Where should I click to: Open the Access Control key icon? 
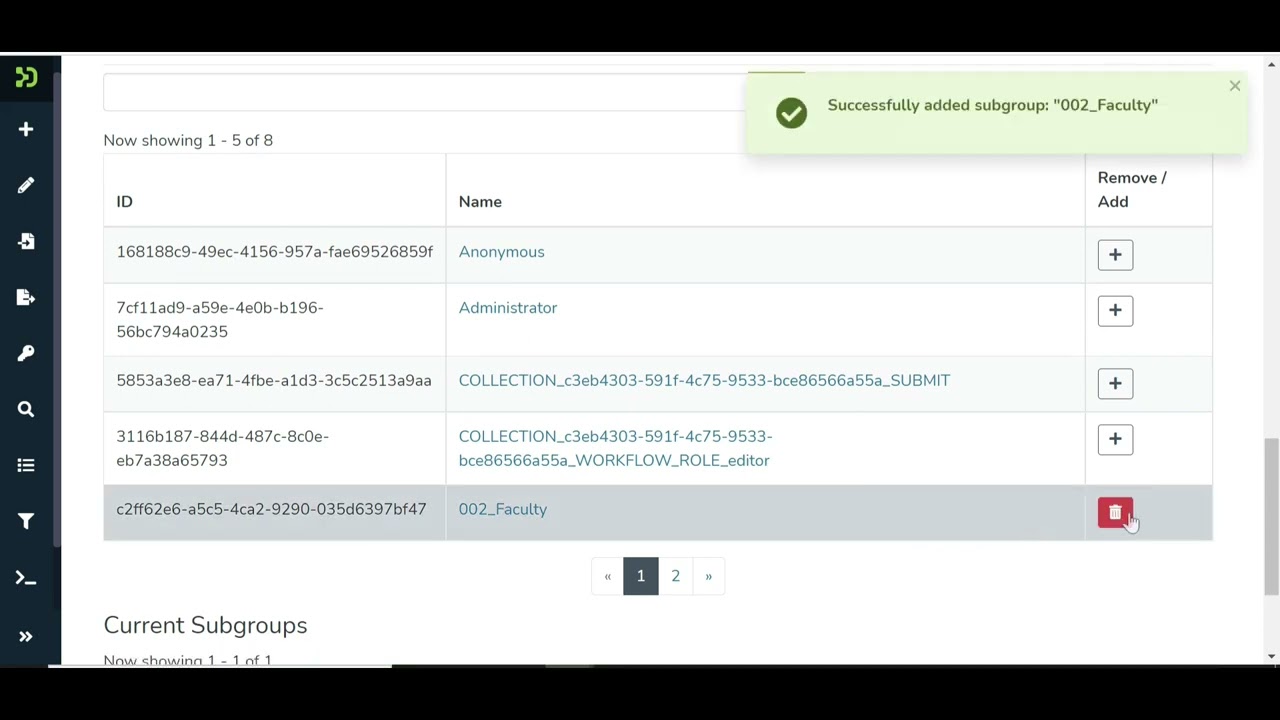click(26, 353)
